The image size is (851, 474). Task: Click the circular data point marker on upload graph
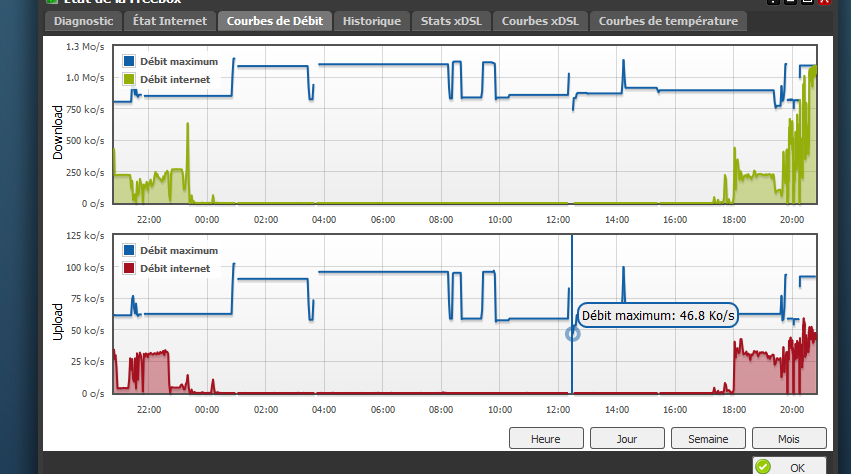tap(573, 334)
